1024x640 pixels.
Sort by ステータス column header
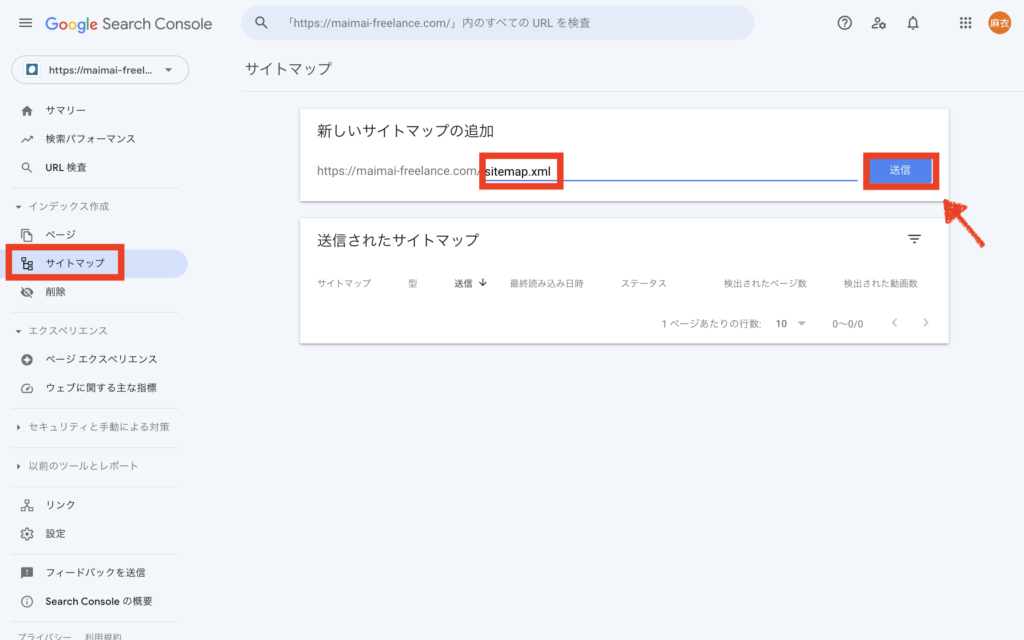click(643, 283)
